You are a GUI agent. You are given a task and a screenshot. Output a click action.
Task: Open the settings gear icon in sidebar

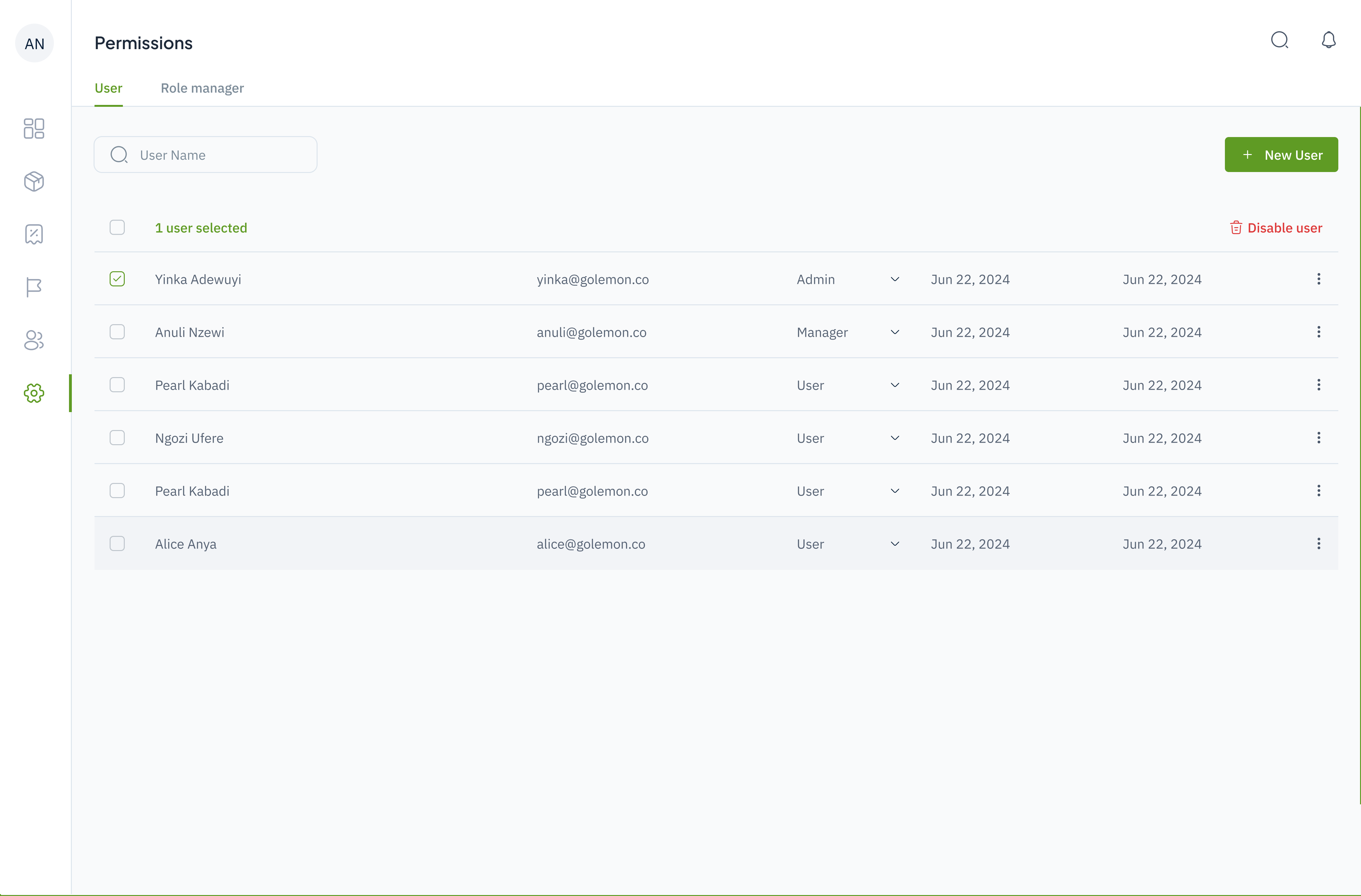(34, 393)
